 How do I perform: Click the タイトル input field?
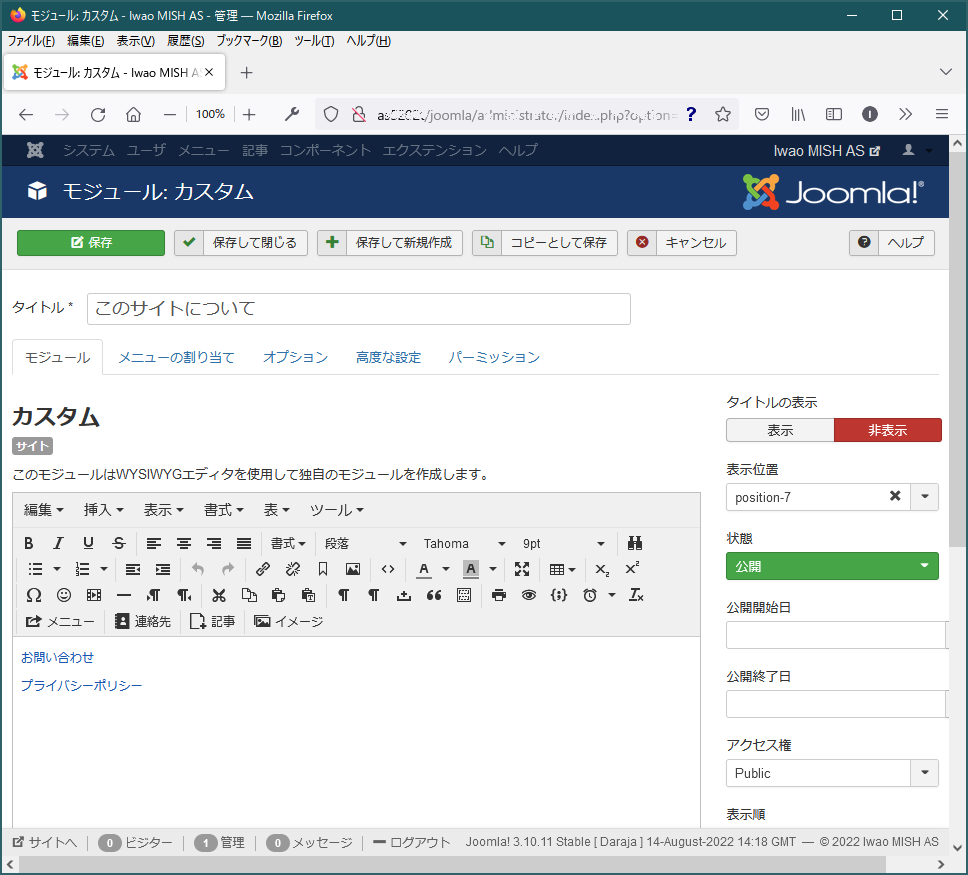tap(359, 309)
